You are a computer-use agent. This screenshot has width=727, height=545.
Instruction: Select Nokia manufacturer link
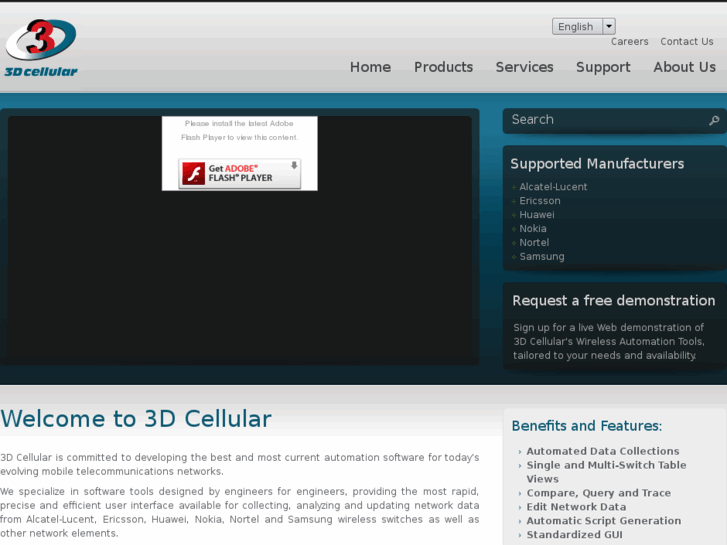(x=533, y=229)
